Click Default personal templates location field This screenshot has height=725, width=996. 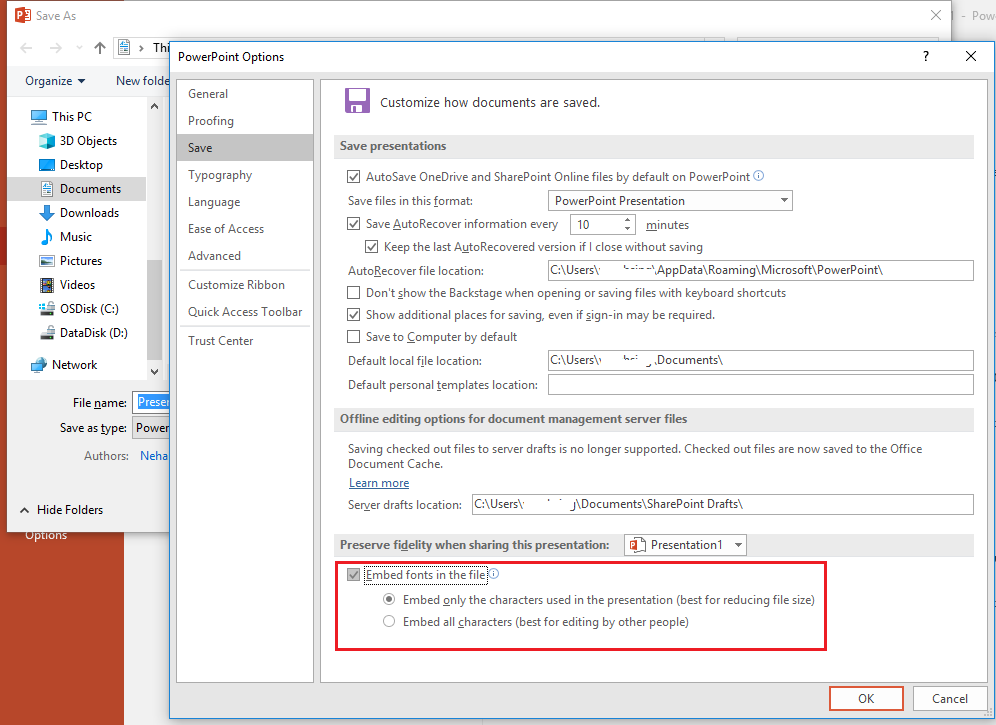760,384
